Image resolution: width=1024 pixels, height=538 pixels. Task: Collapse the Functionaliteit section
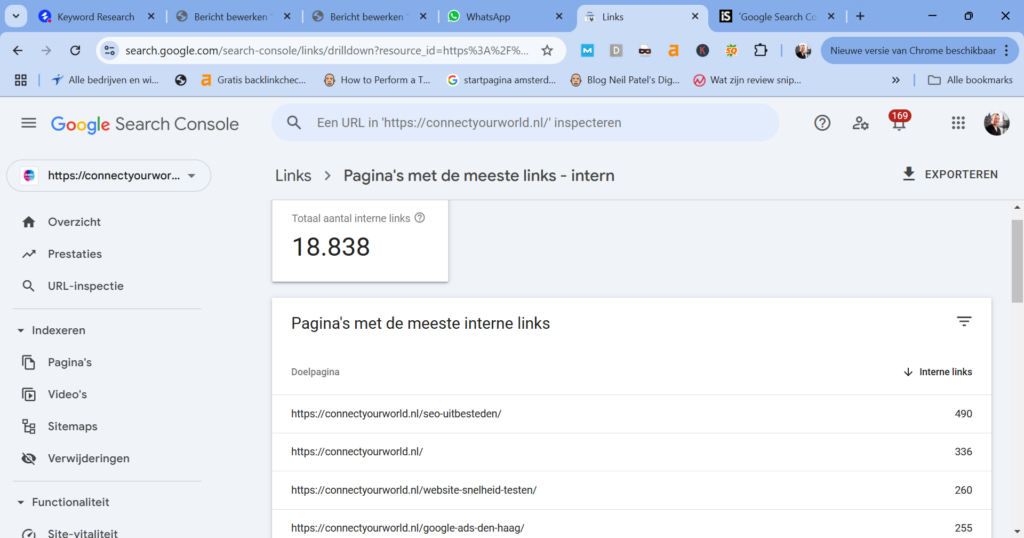[x=20, y=502]
